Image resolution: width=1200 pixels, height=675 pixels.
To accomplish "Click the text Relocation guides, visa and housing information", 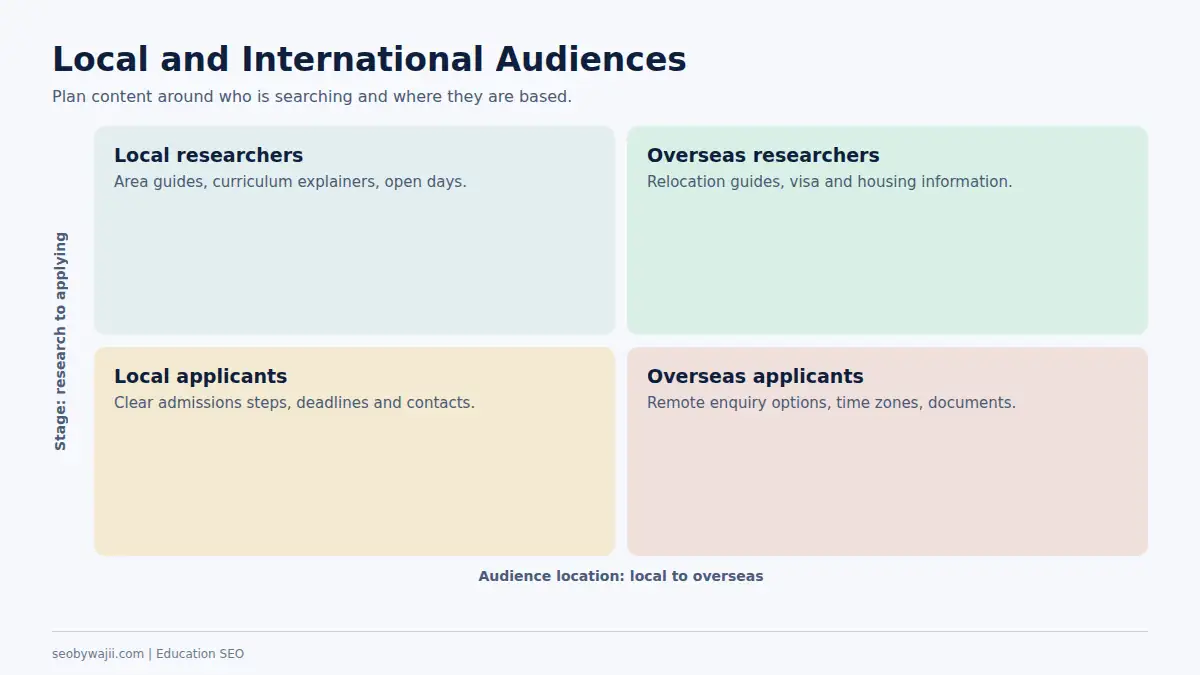I will [x=829, y=182].
